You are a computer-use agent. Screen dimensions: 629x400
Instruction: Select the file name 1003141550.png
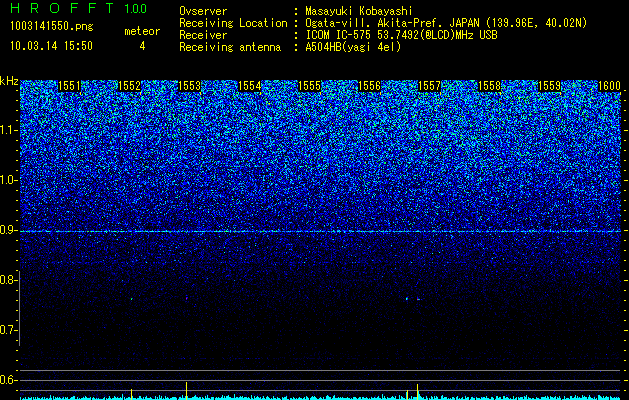pos(51,27)
